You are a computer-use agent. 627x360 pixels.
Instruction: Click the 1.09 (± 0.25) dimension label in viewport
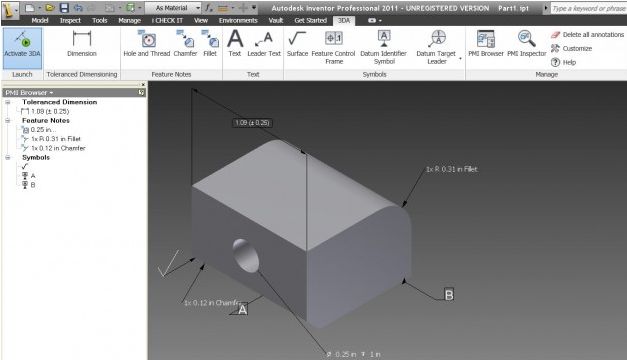(252, 123)
